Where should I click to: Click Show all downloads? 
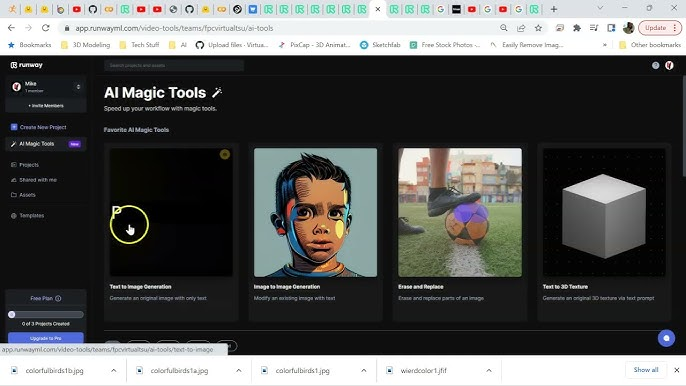[x=646, y=370]
